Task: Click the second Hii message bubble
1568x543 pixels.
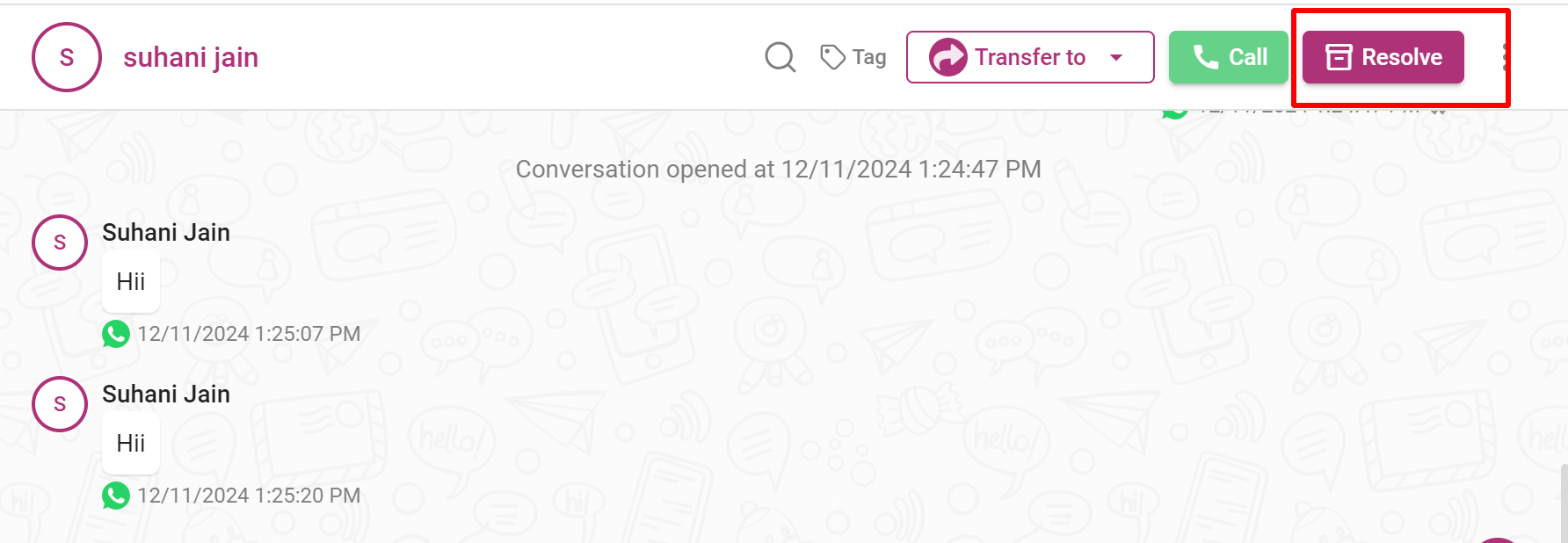Action: click(x=131, y=444)
